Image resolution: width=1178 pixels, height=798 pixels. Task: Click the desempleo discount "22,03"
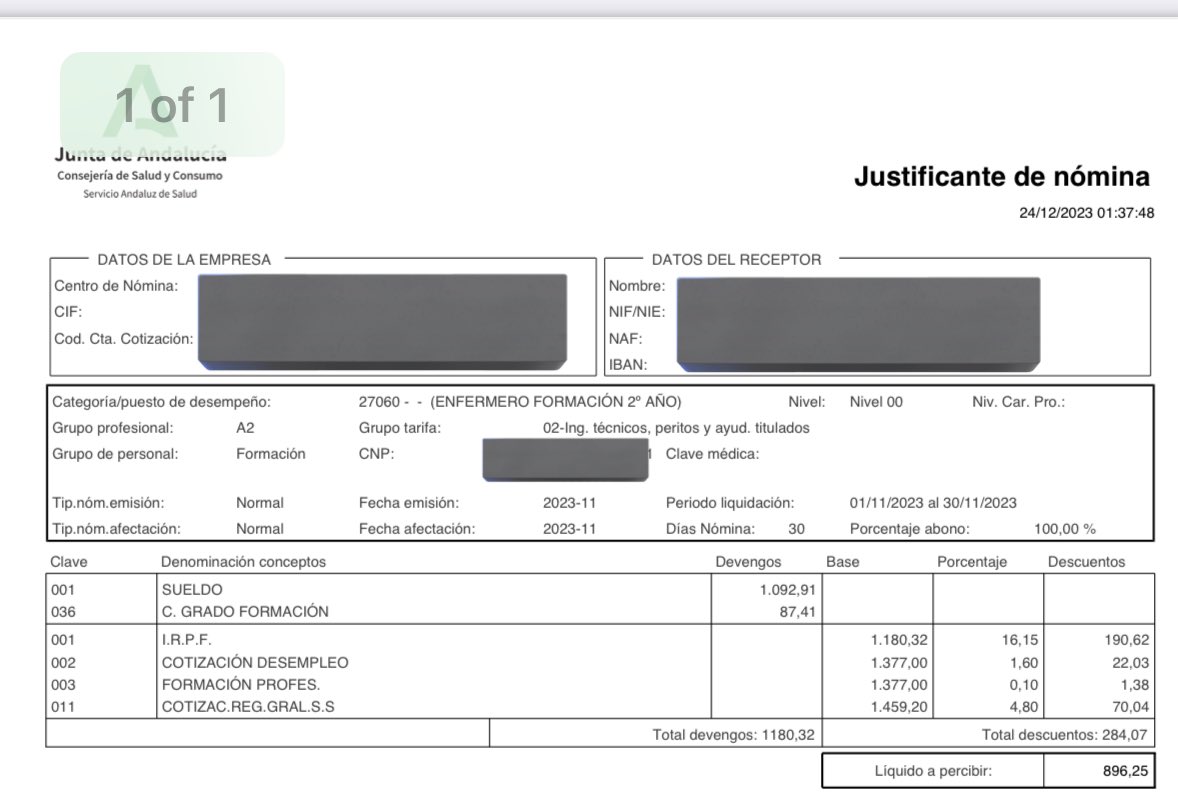tap(1131, 663)
